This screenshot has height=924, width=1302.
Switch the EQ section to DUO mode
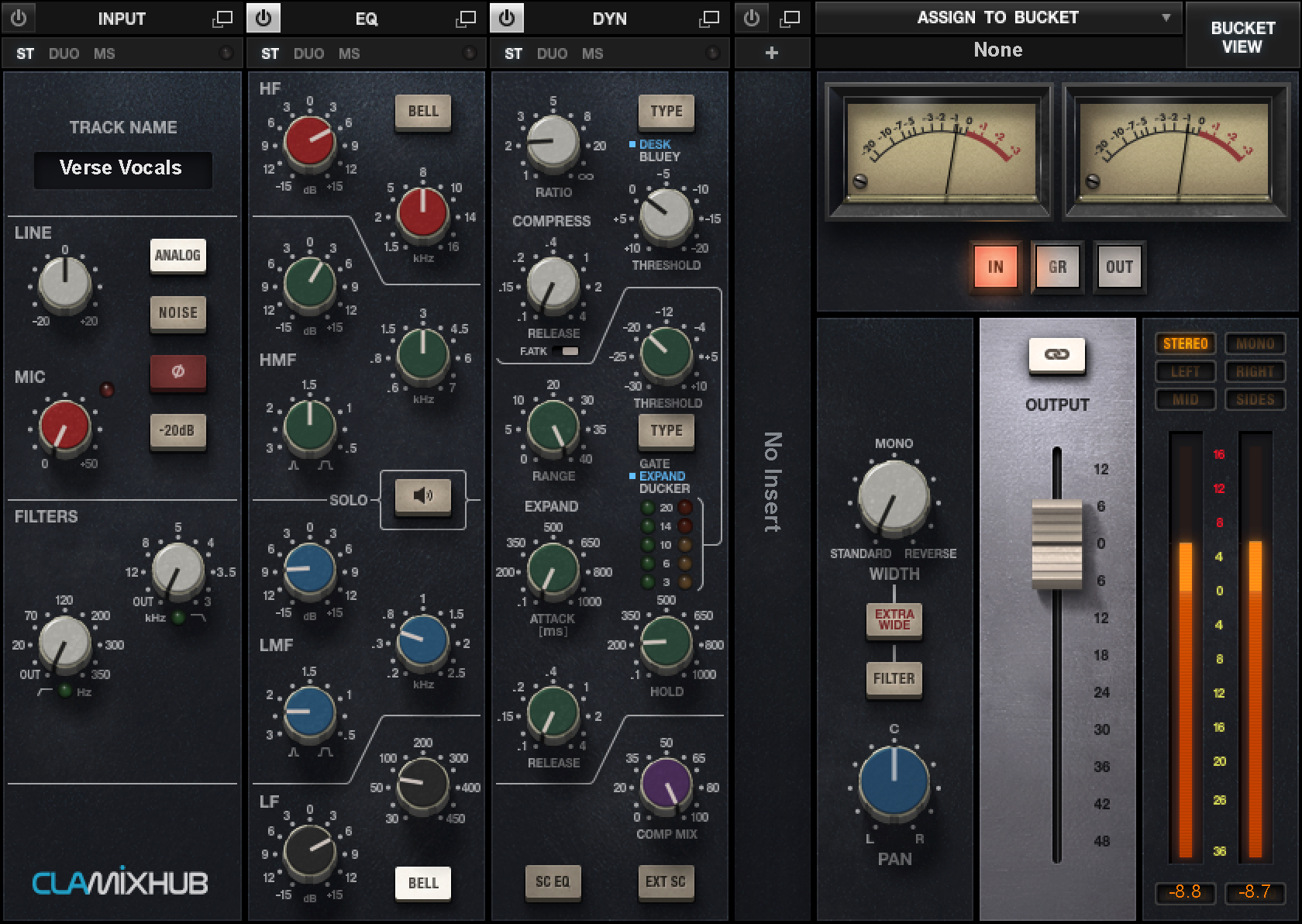pos(309,53)
